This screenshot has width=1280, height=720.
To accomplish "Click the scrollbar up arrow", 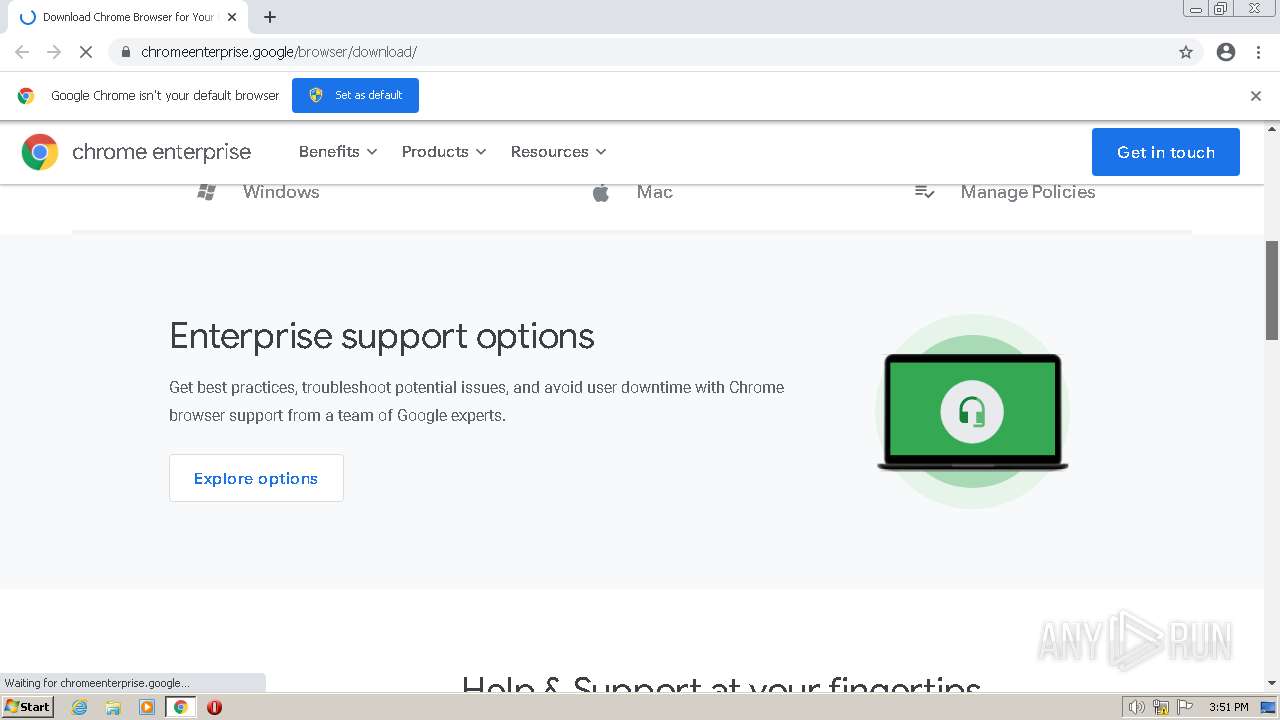I will click(1272, 129).
